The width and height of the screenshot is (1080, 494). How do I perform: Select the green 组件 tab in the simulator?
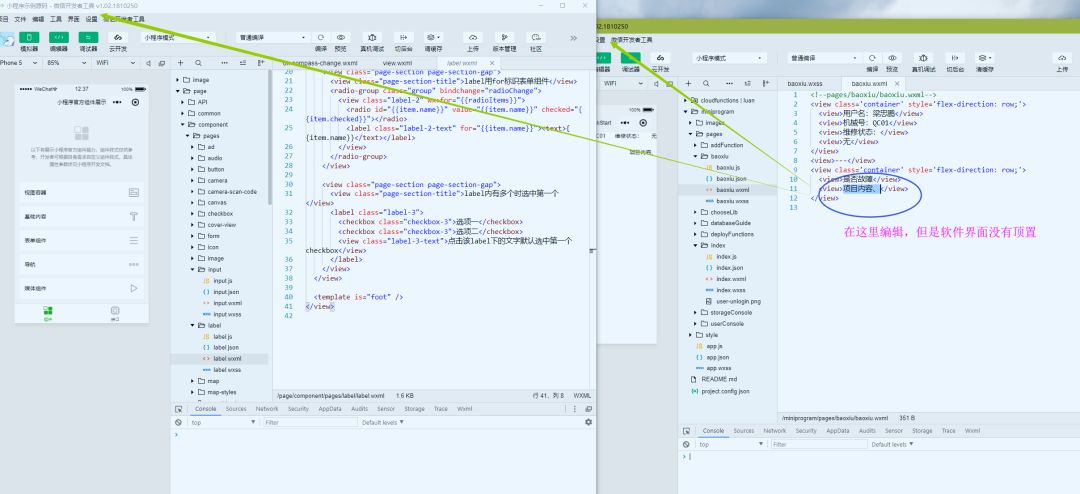coord(48,313)
